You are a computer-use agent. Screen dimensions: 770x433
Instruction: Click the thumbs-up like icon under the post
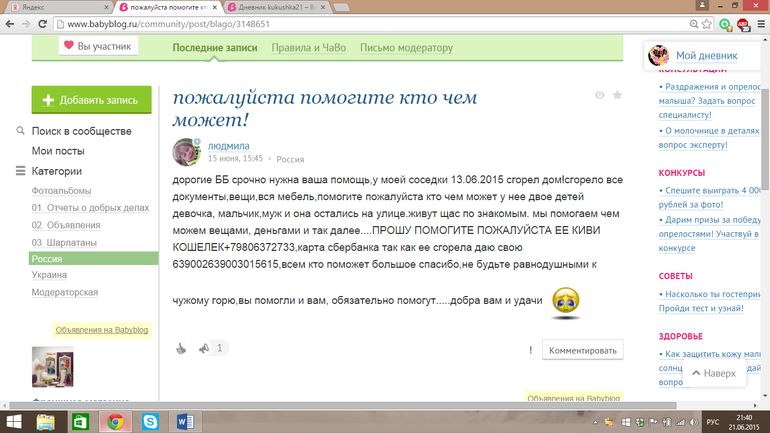point(181,349)
